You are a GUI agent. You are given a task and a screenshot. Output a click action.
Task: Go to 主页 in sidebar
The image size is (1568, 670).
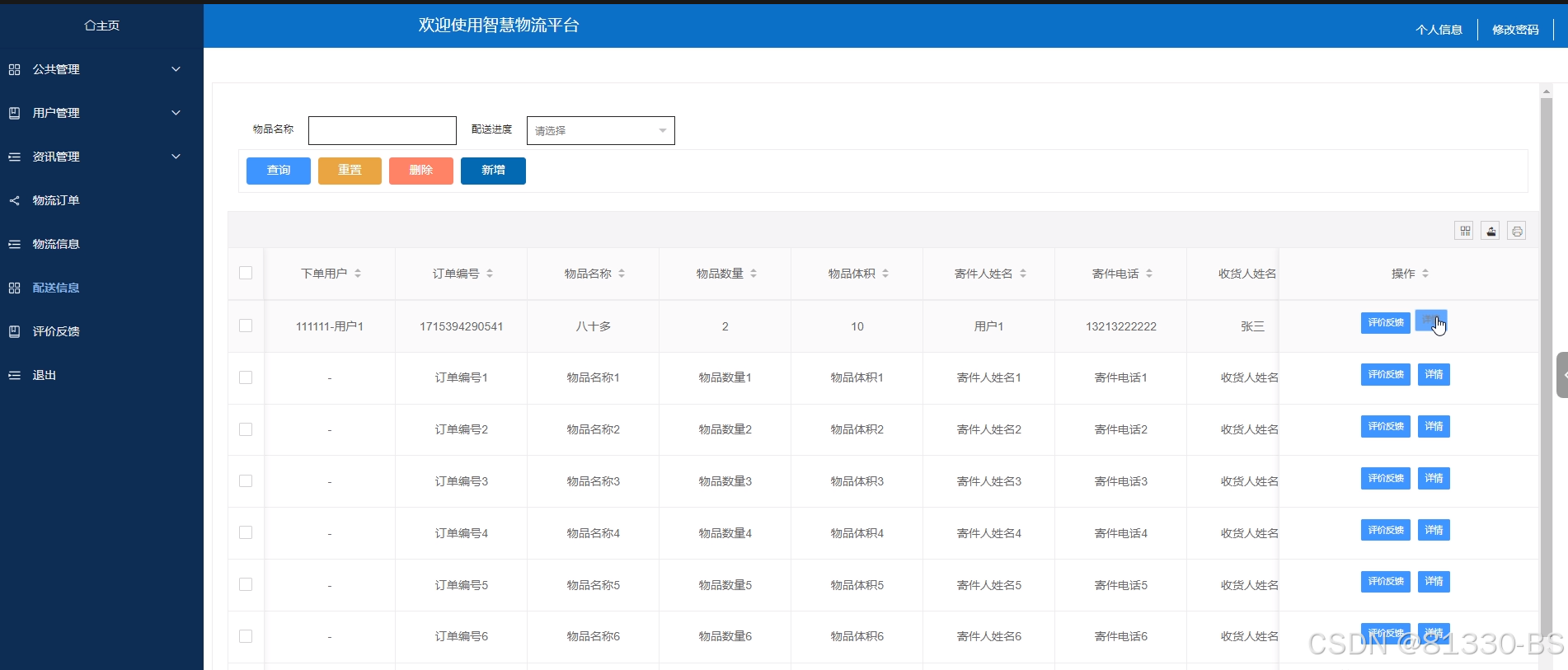(101, 26)
